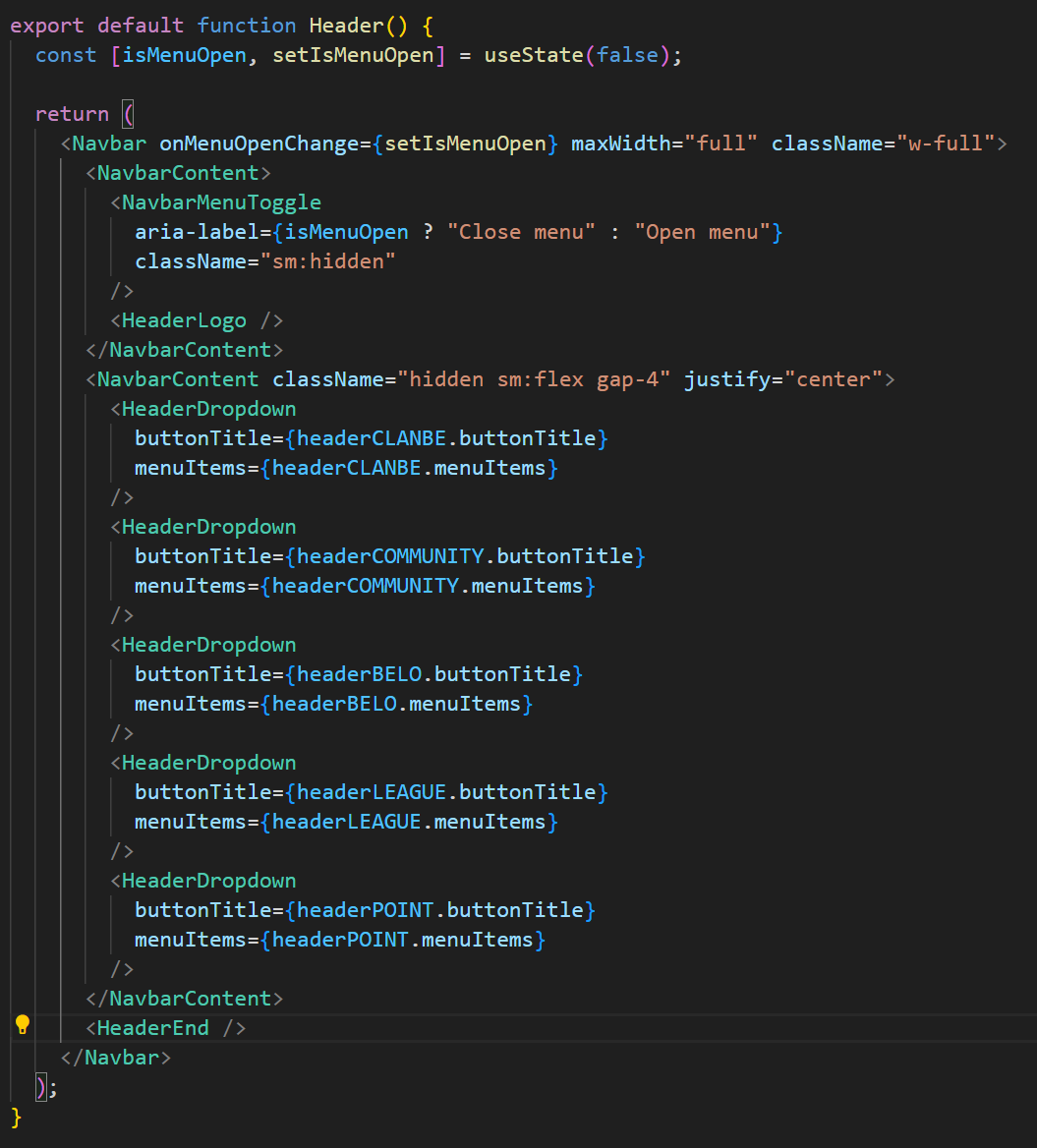This screenshot has width=1037, height=1148.
Task: Click headerLEAGUE.buttonTitle expression
Action: point(446,792)
